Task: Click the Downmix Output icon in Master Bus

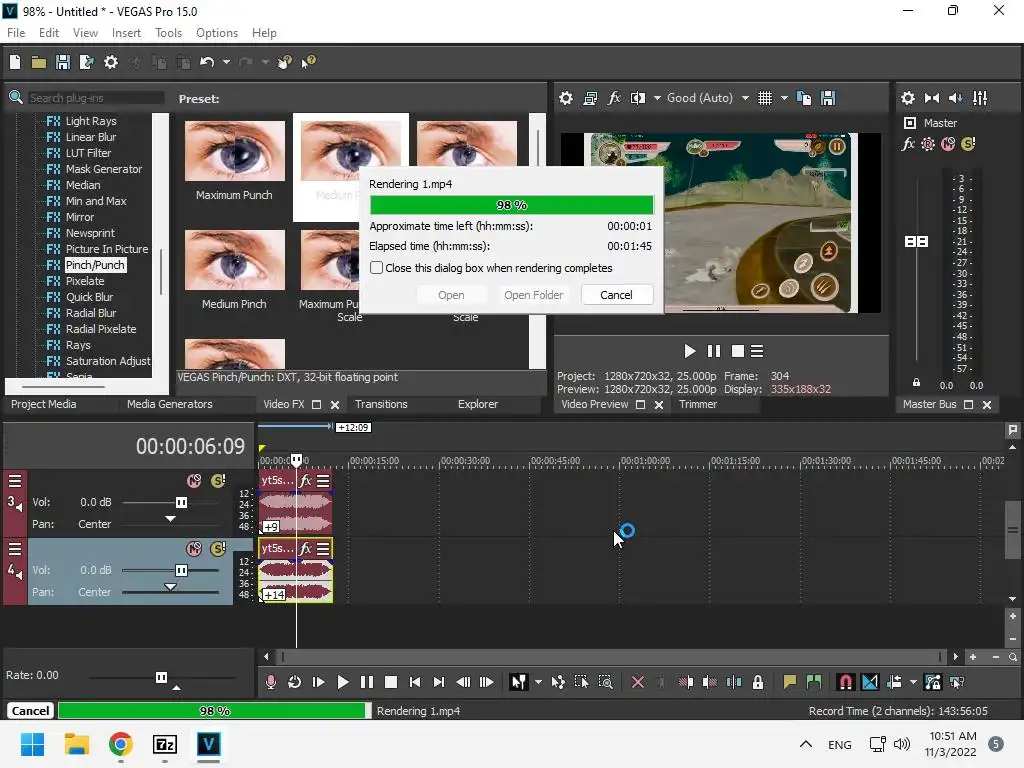Action: click(x=932, y=98)
